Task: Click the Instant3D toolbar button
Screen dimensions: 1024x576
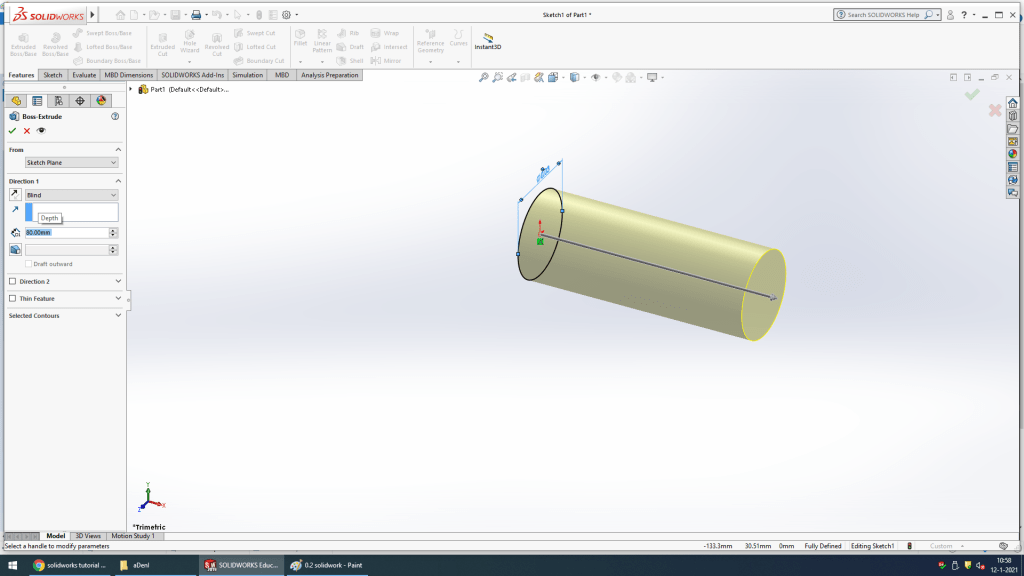Action: pyautogui.click(x=487, y=43)
